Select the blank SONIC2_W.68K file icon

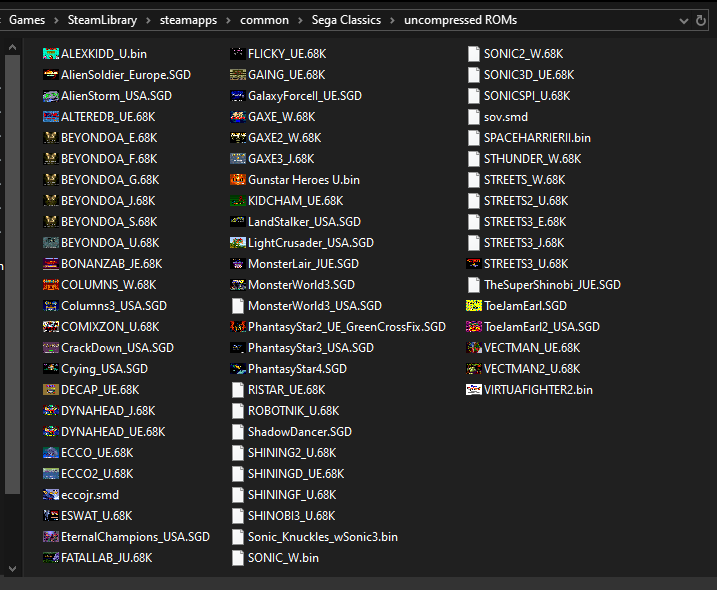point(474,54)
